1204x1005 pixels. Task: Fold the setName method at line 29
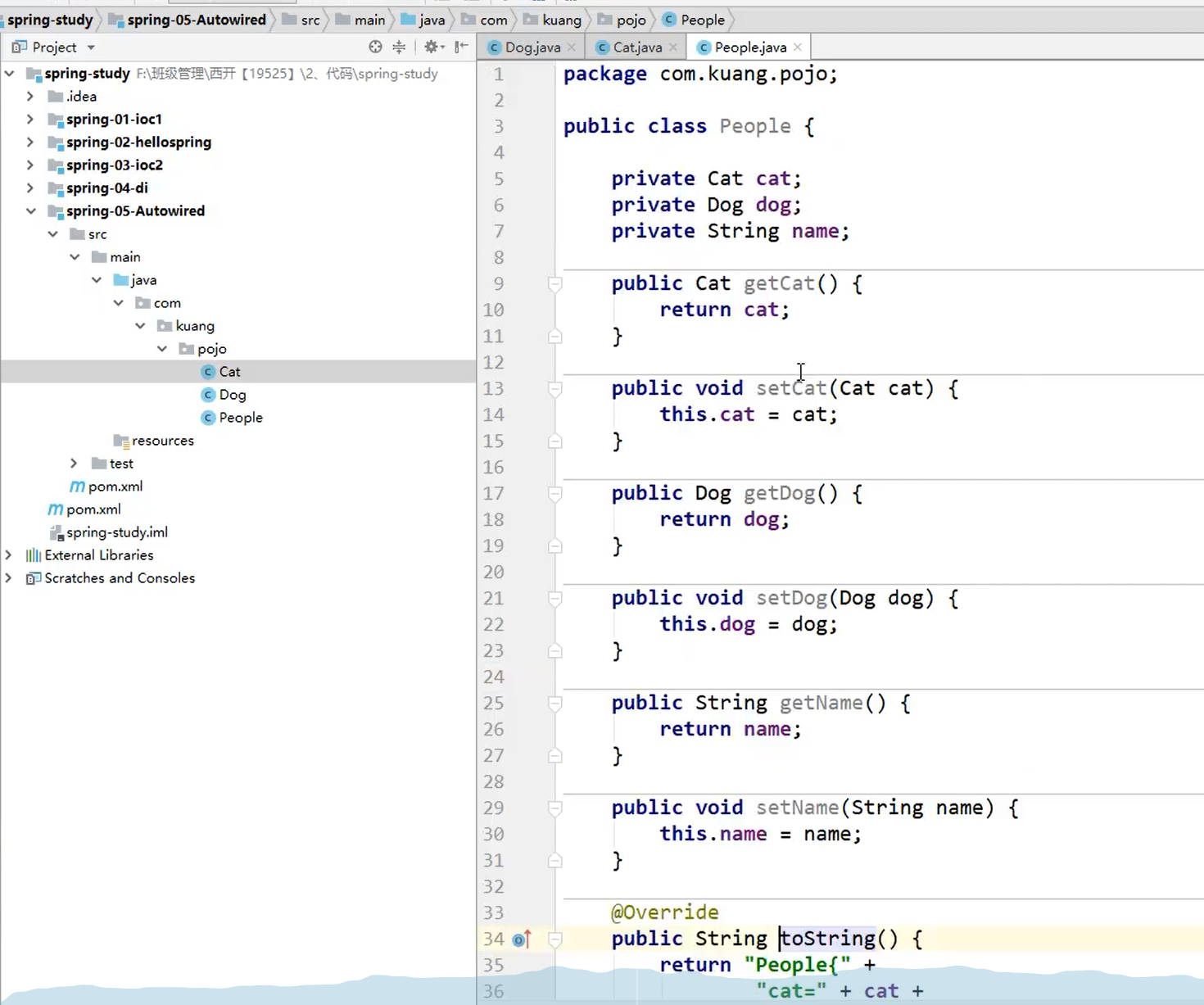554,808
